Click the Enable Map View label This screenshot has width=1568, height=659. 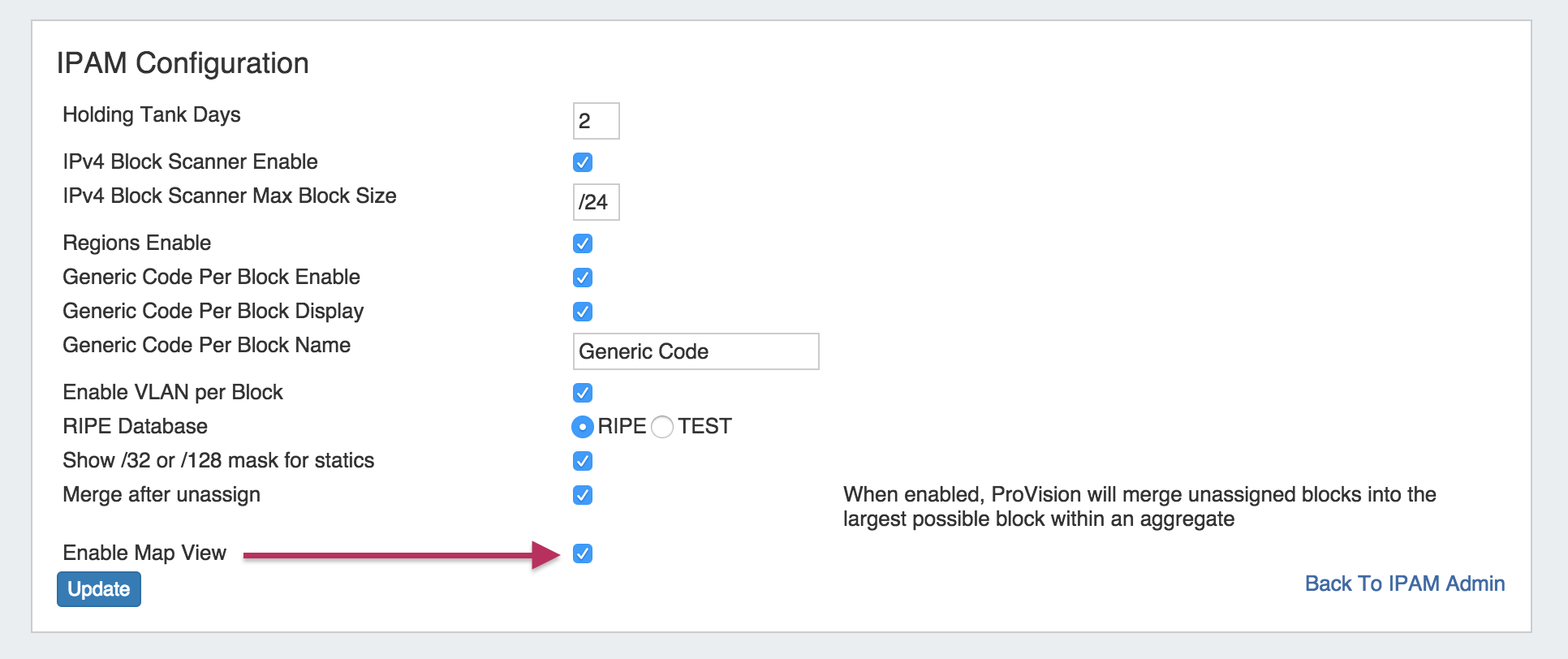144,553
